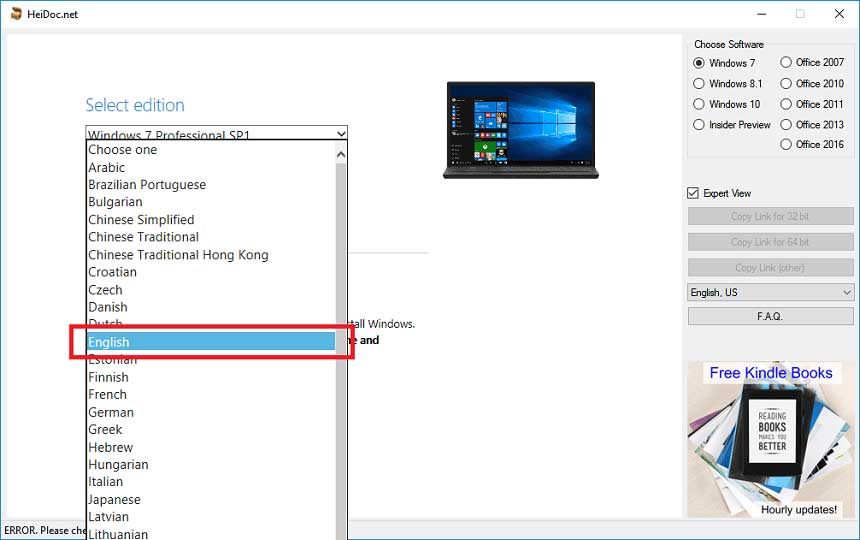Pick Greek from the dropdown list
The width and height of the screenshot is (860, 540).
pos(211,429)
